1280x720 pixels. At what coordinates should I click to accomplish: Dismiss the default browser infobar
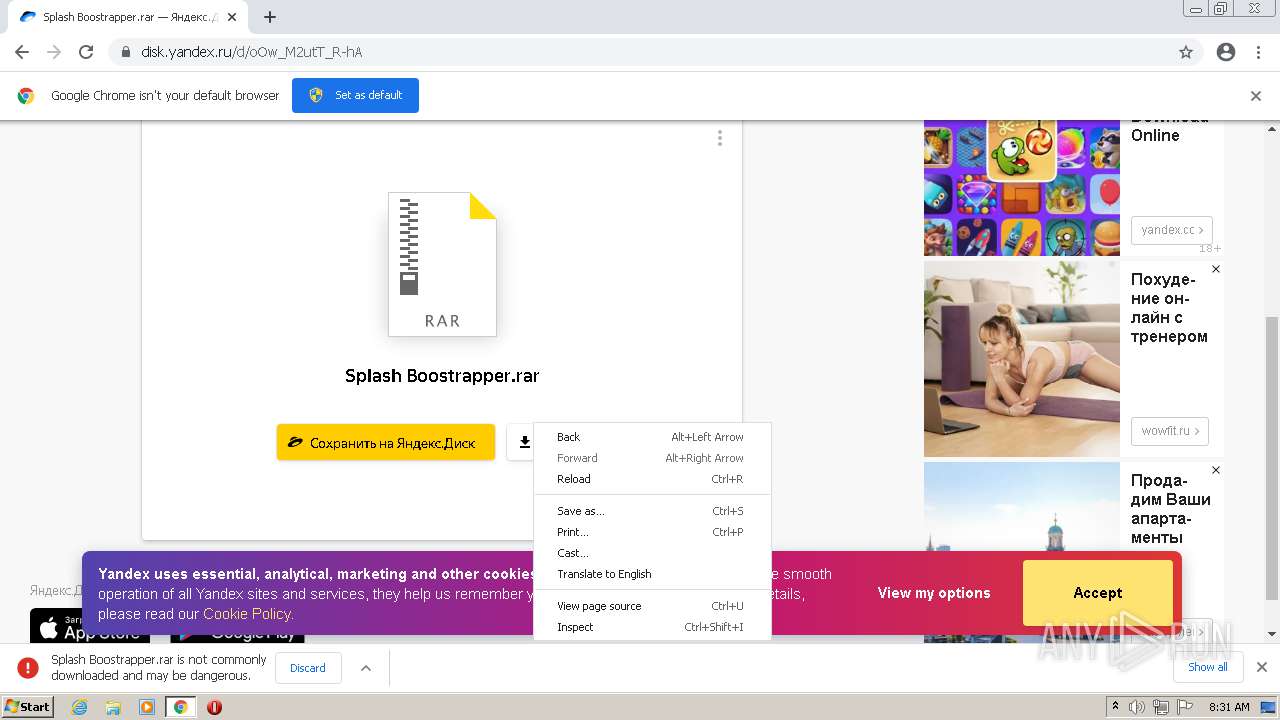1256,96
